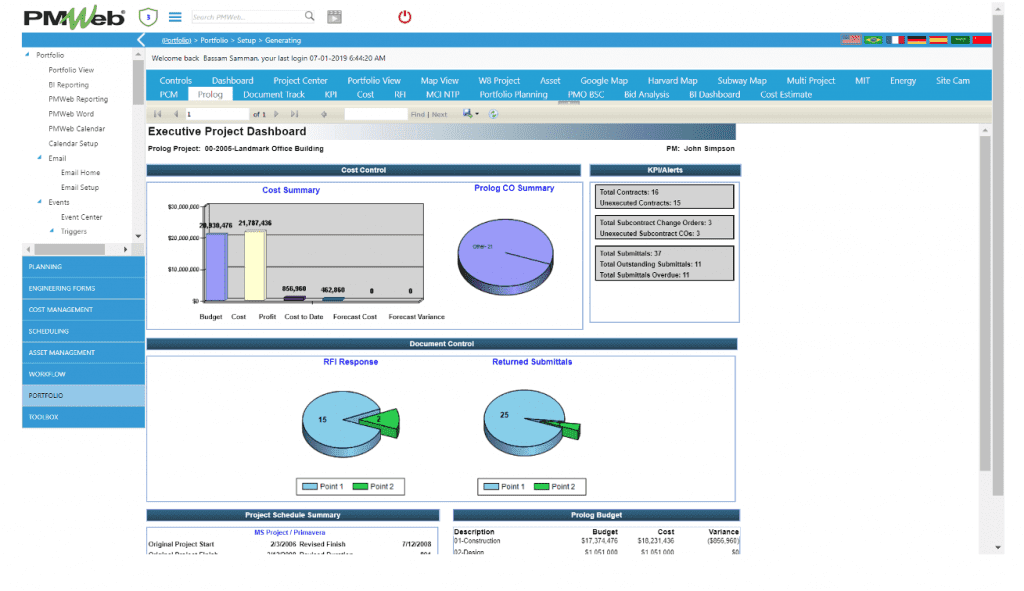Go to next report page
1024x591 pixels.
tap(276, 114)
